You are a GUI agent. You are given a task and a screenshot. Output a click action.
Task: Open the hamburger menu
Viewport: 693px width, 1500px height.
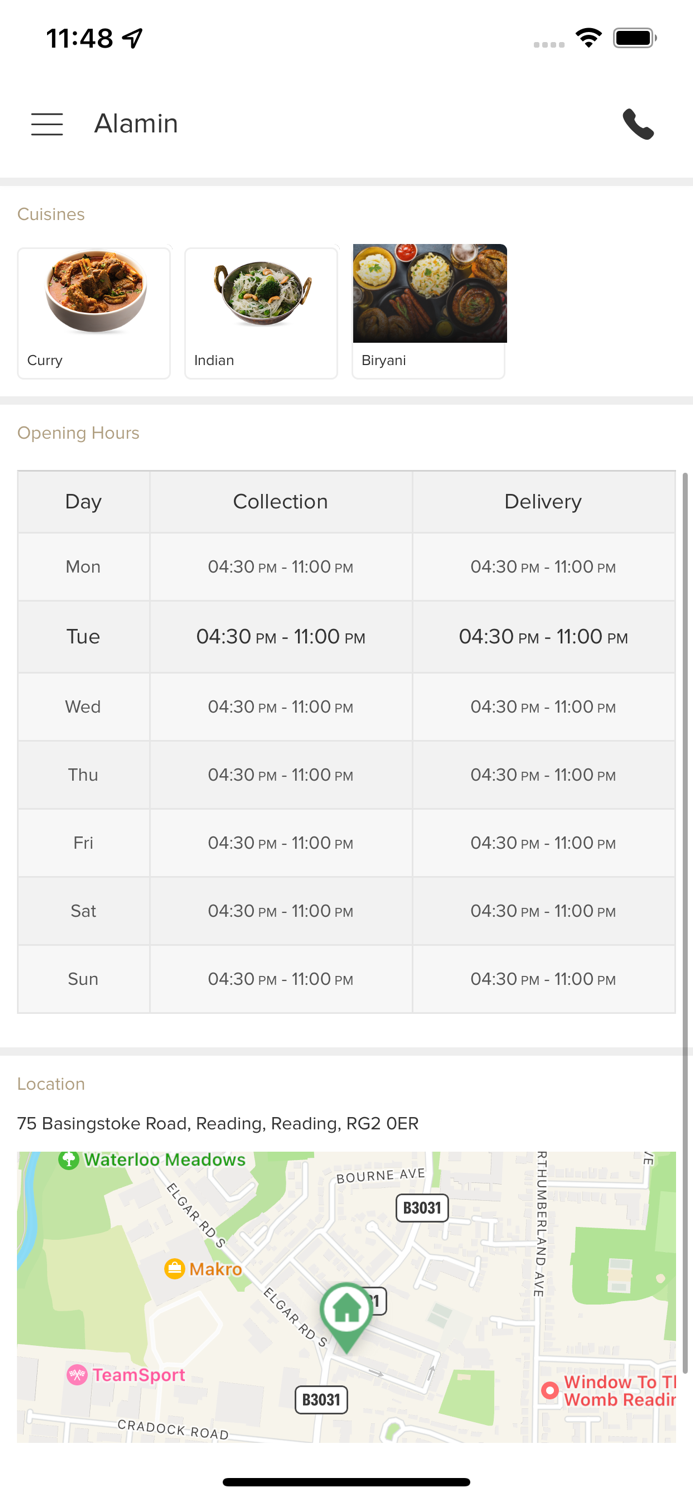(x=47, y=124)
